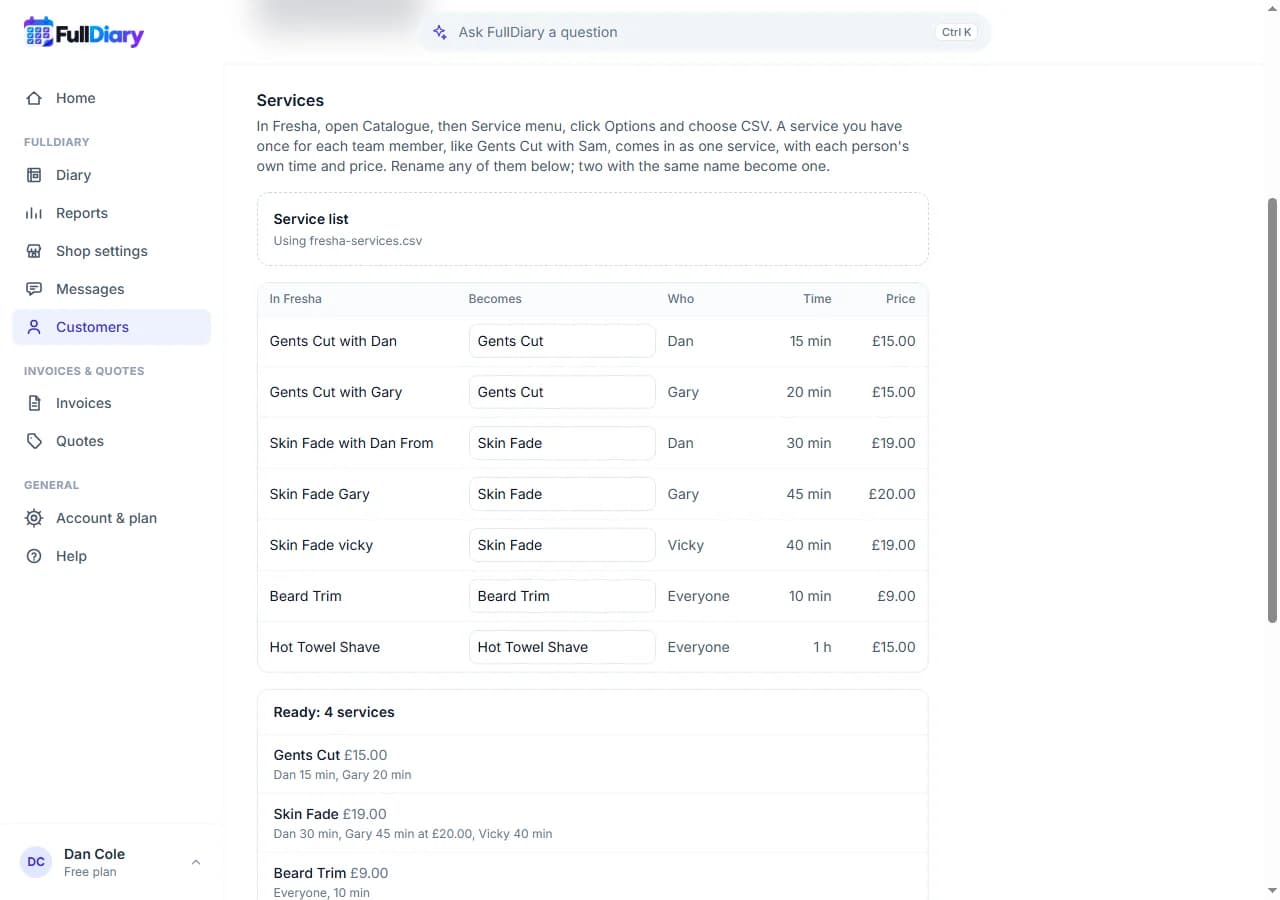
Task: Open Account & plan label
Action: (x=106, y=518)
